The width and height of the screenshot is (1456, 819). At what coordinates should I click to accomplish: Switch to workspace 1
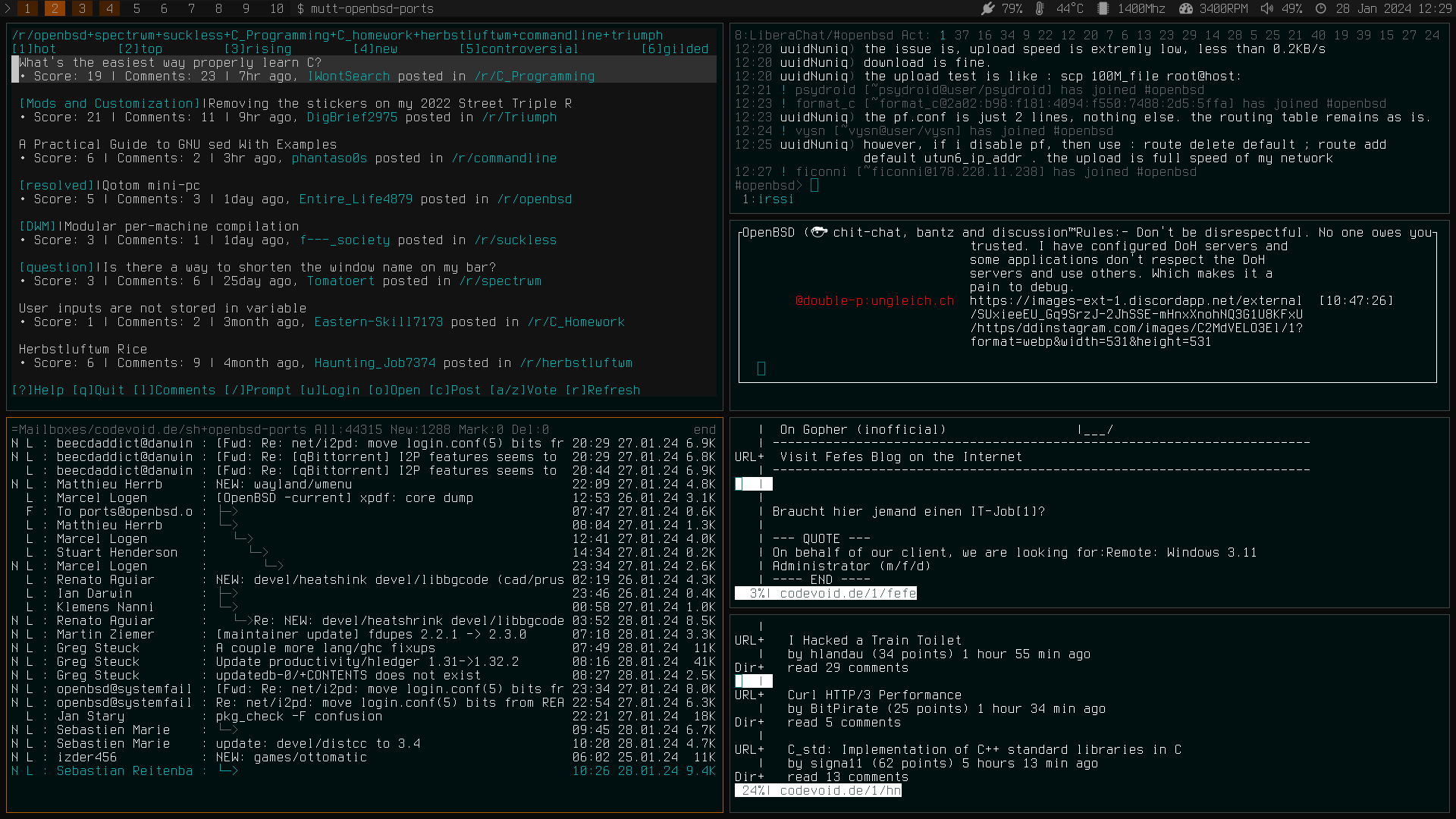pyautogui.click(x=27, y=8)
